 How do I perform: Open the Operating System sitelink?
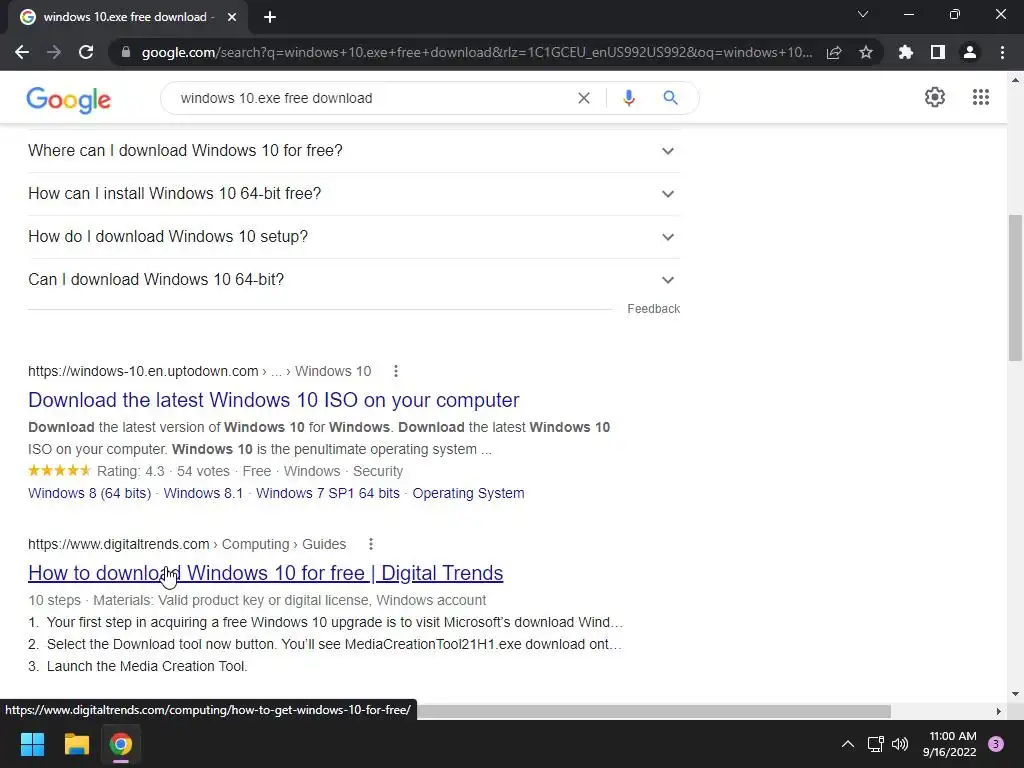tap(468, 493)
